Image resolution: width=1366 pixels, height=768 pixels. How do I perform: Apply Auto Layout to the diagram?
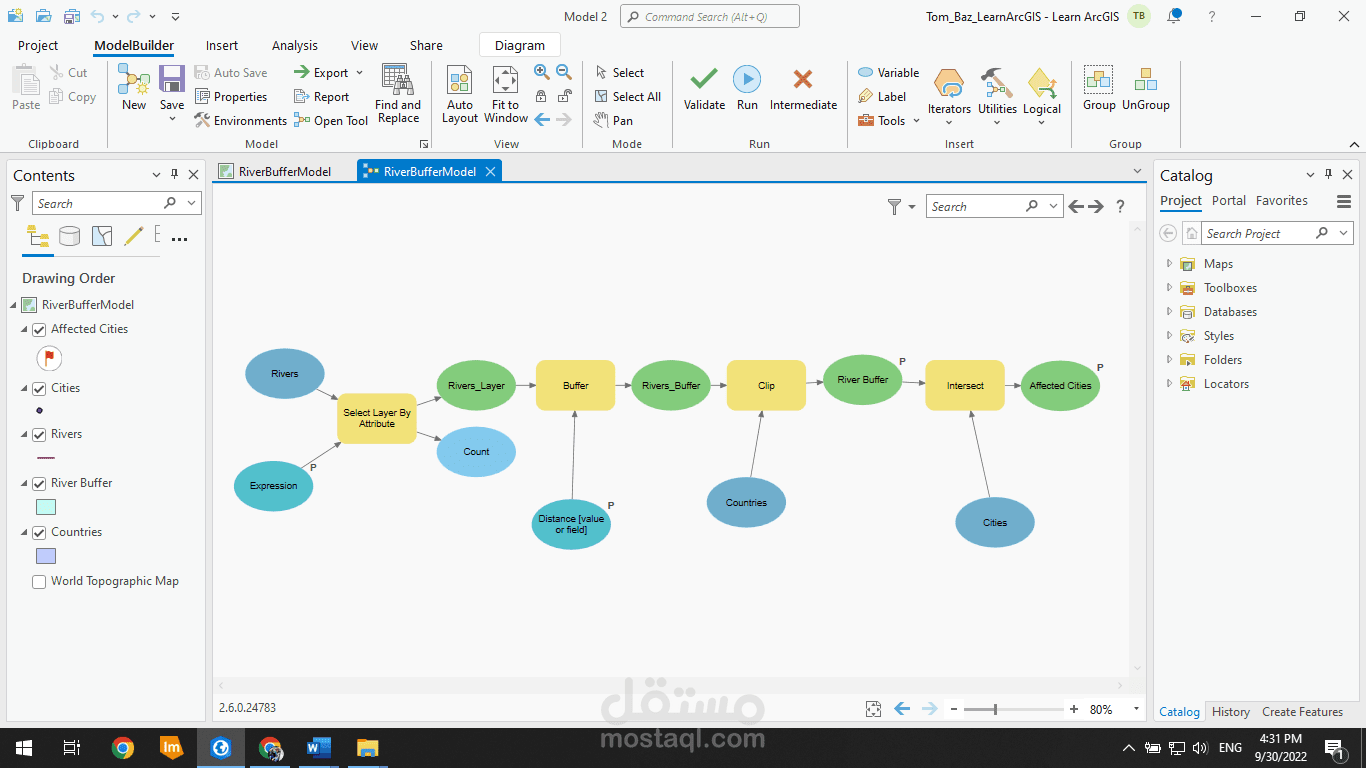pos(460,96)
